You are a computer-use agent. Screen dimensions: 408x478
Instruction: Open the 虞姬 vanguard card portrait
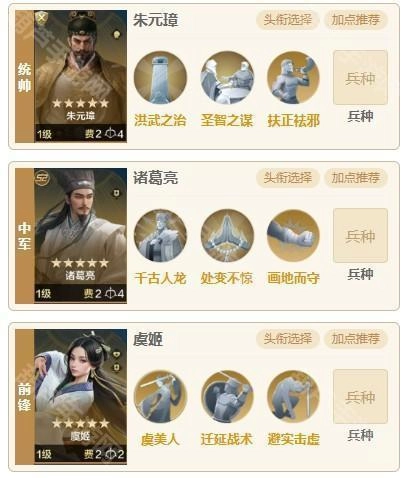80,397
